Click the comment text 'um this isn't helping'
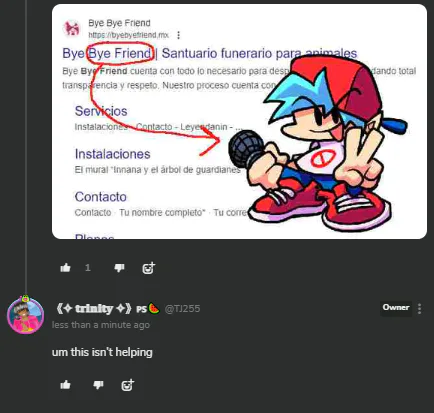Viewport: 434px width, 413px height. click(x=102, y=352)
